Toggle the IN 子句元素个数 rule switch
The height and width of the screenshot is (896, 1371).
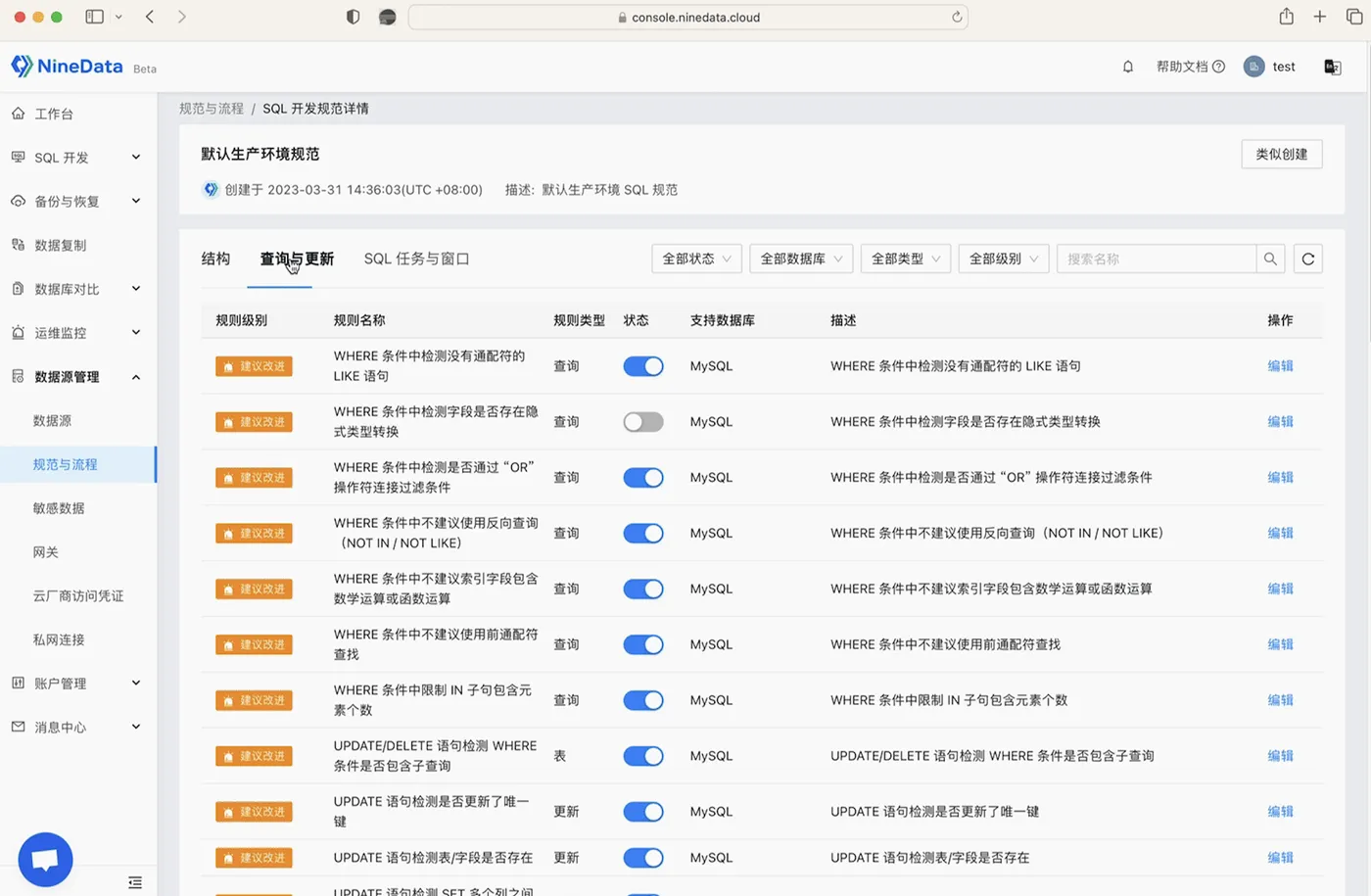point(643,701)
